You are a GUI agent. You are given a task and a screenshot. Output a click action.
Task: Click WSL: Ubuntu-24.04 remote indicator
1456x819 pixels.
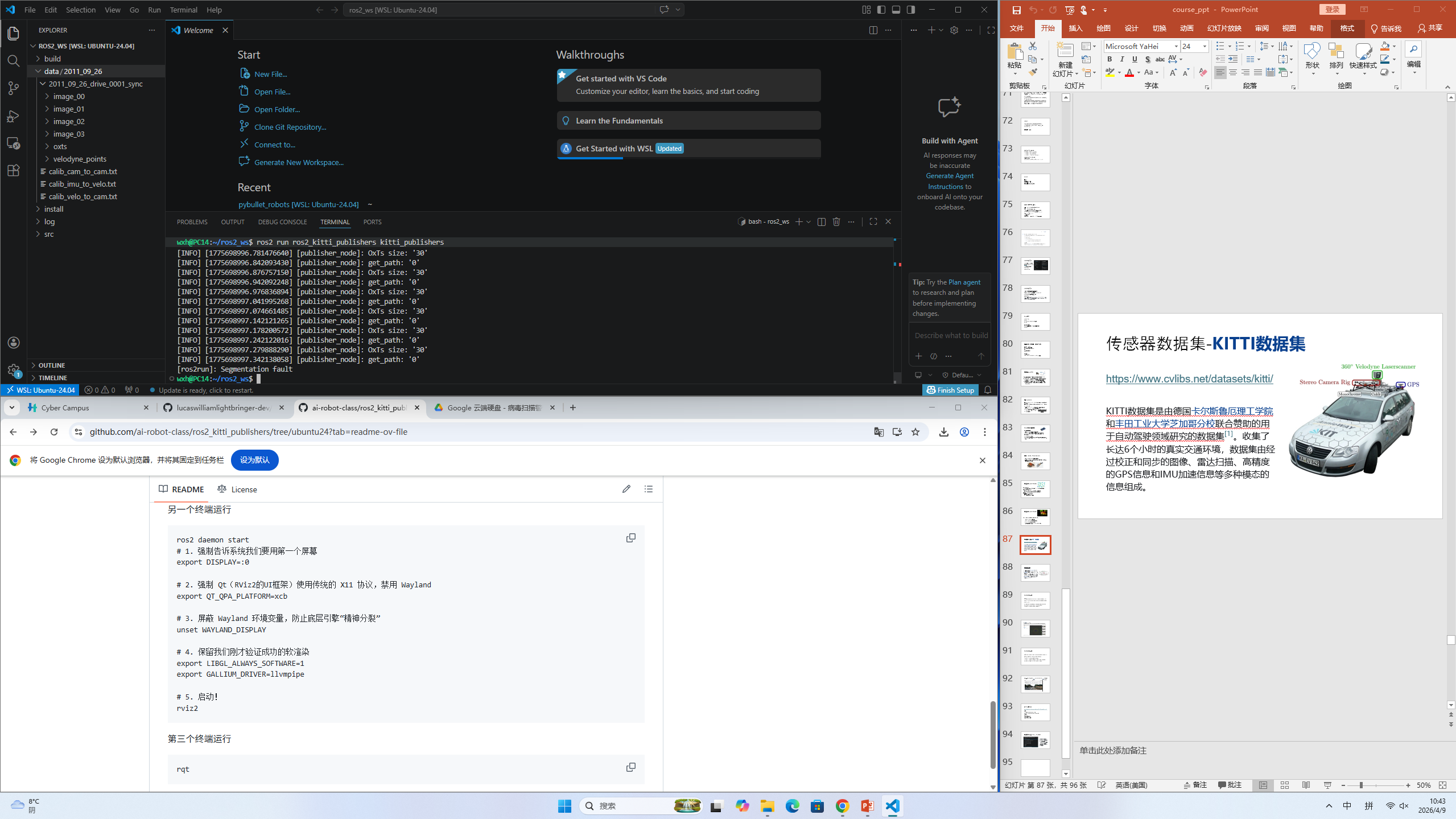click(40, 390)
